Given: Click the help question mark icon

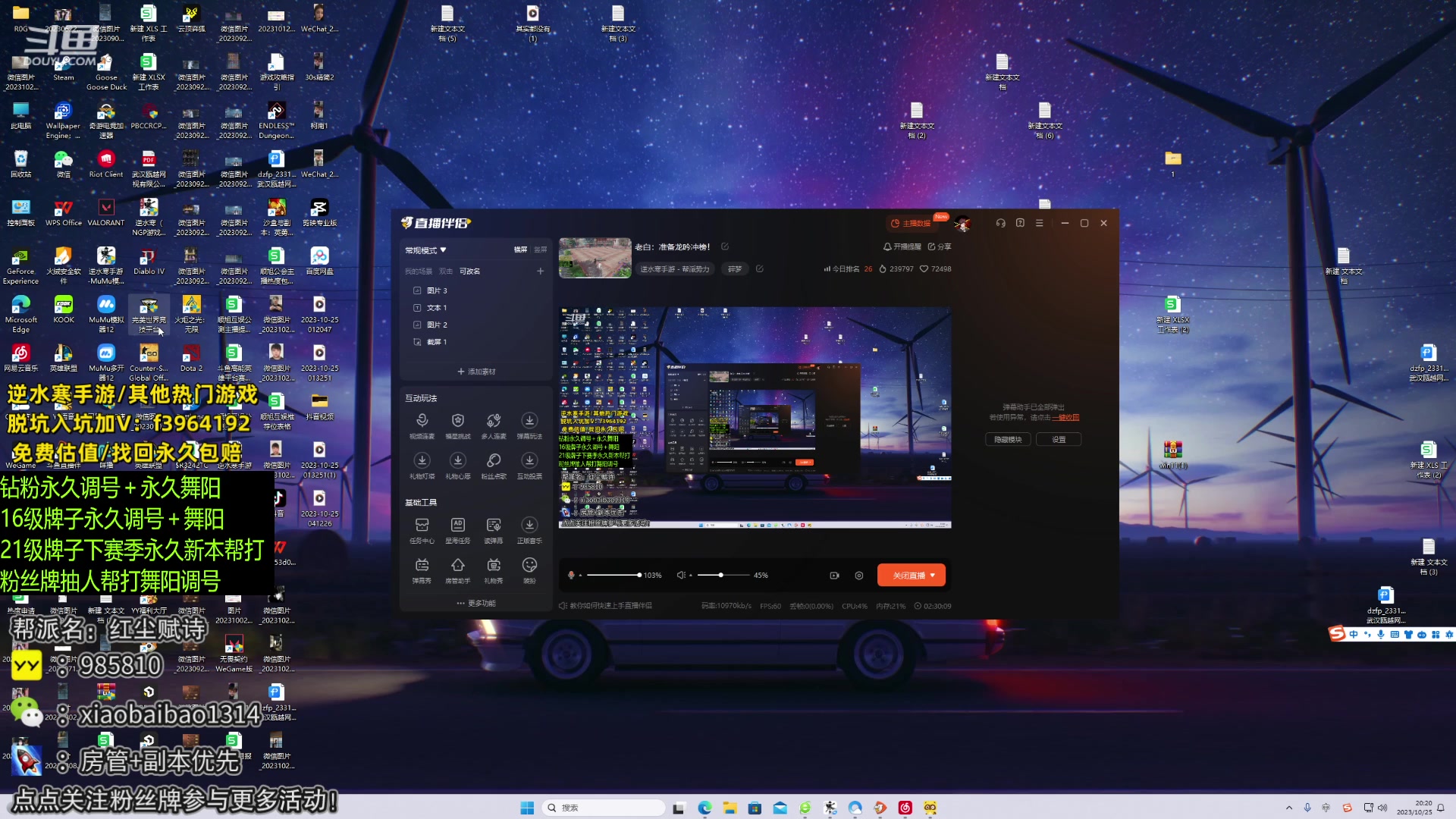Looking at the screenshot, I should click(1020, 223).
